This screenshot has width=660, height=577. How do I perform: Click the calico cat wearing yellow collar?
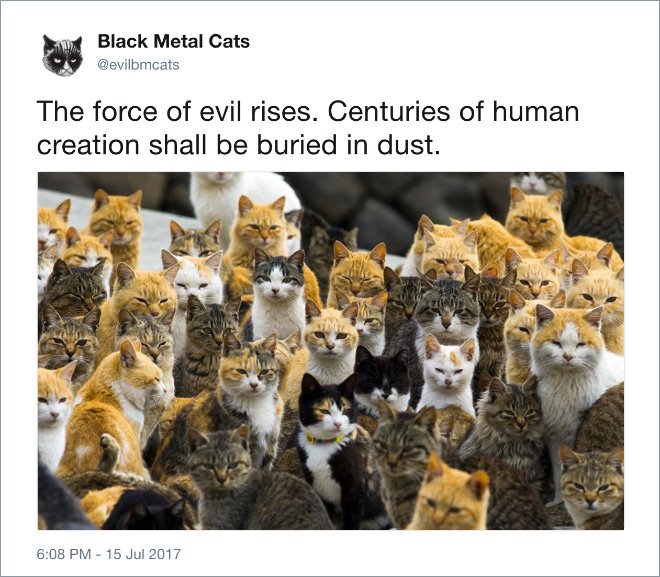coord(328,438)
